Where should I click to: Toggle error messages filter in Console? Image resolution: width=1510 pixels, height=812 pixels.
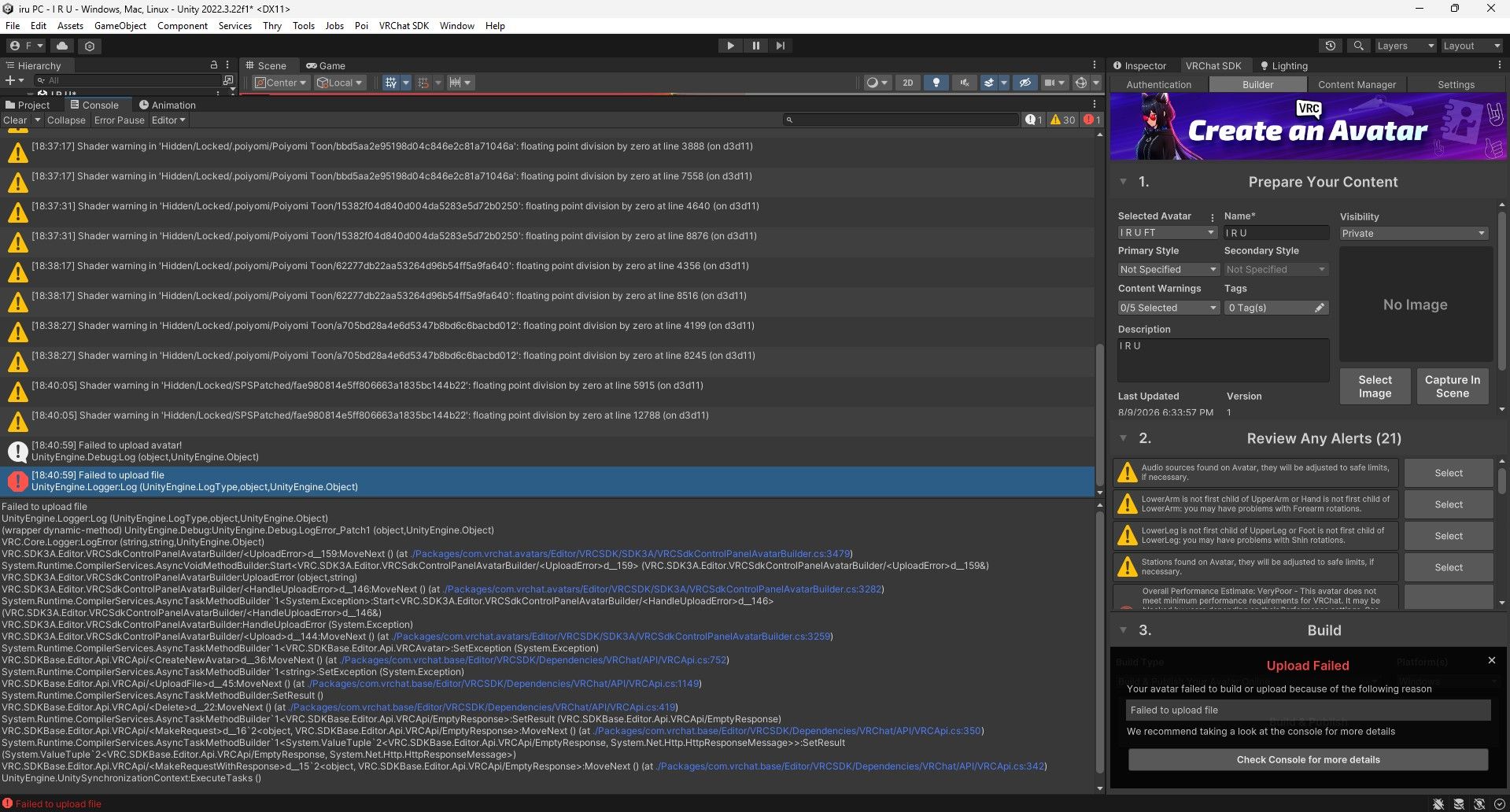tap(1092, 120)
